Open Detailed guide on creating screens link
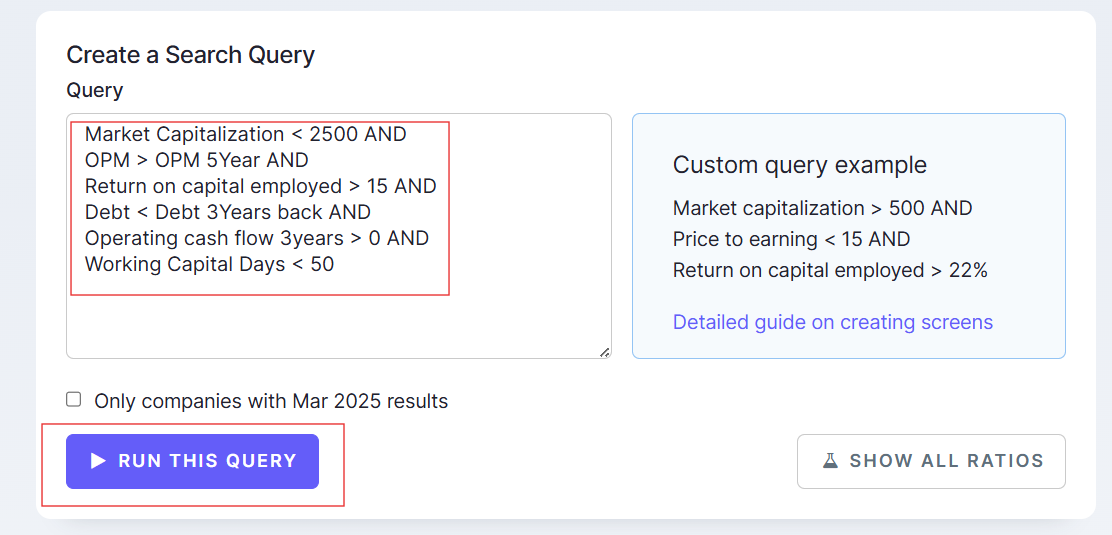1112x535 pixels. point(832,322)
